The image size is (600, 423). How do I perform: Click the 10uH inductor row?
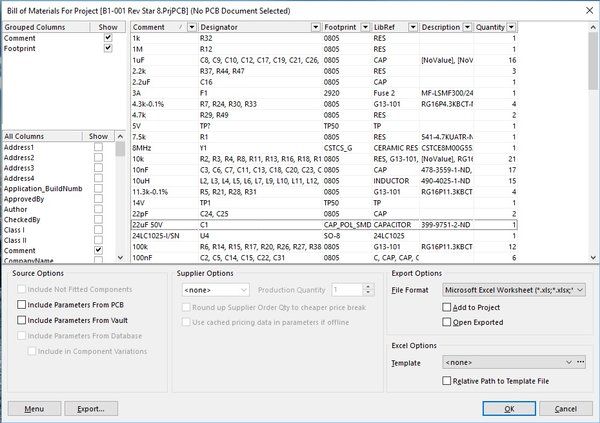tap(324, 181)
